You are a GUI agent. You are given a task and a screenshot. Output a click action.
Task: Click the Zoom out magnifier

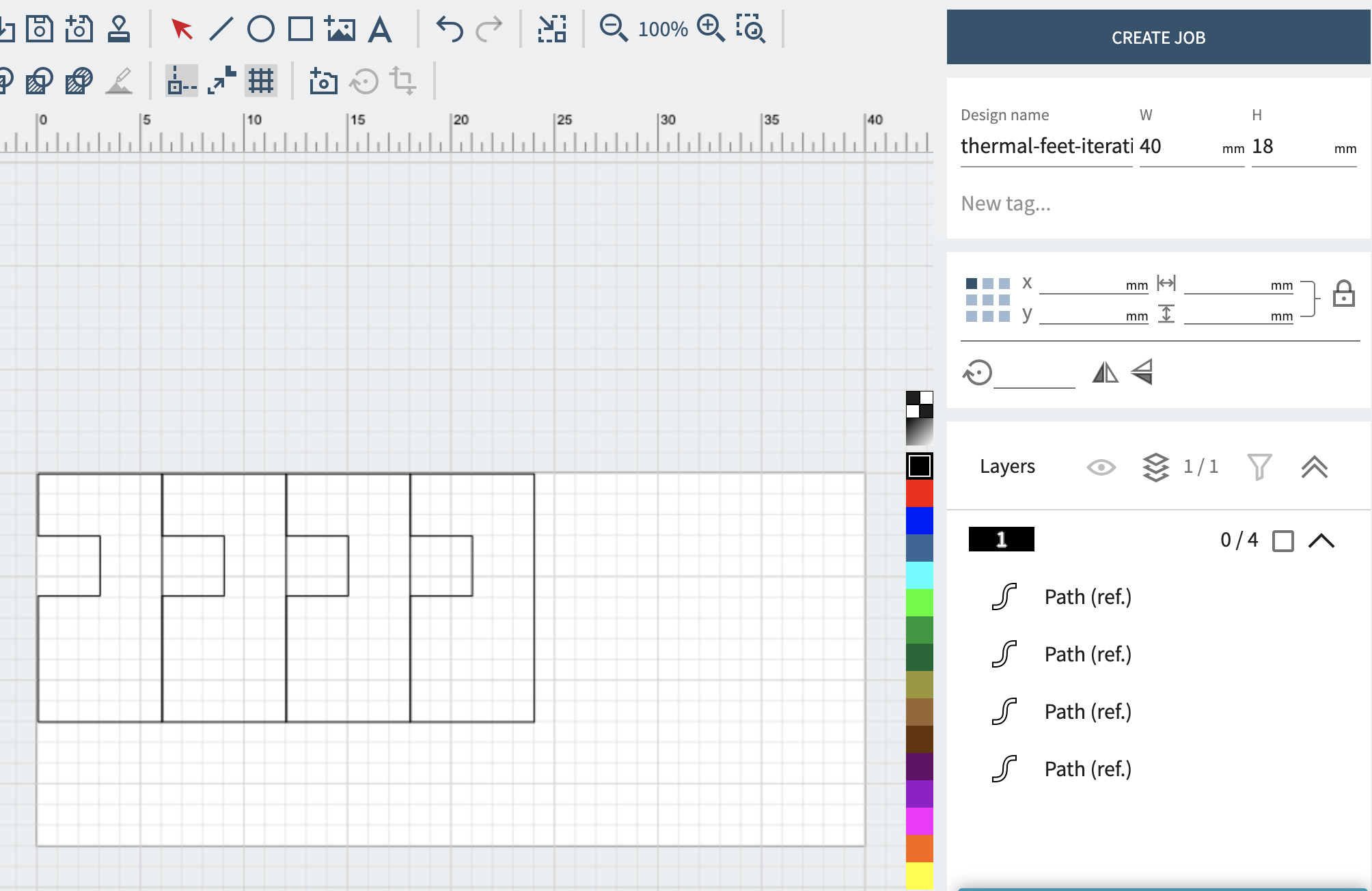pyautogui.click(x=613, y=29)
